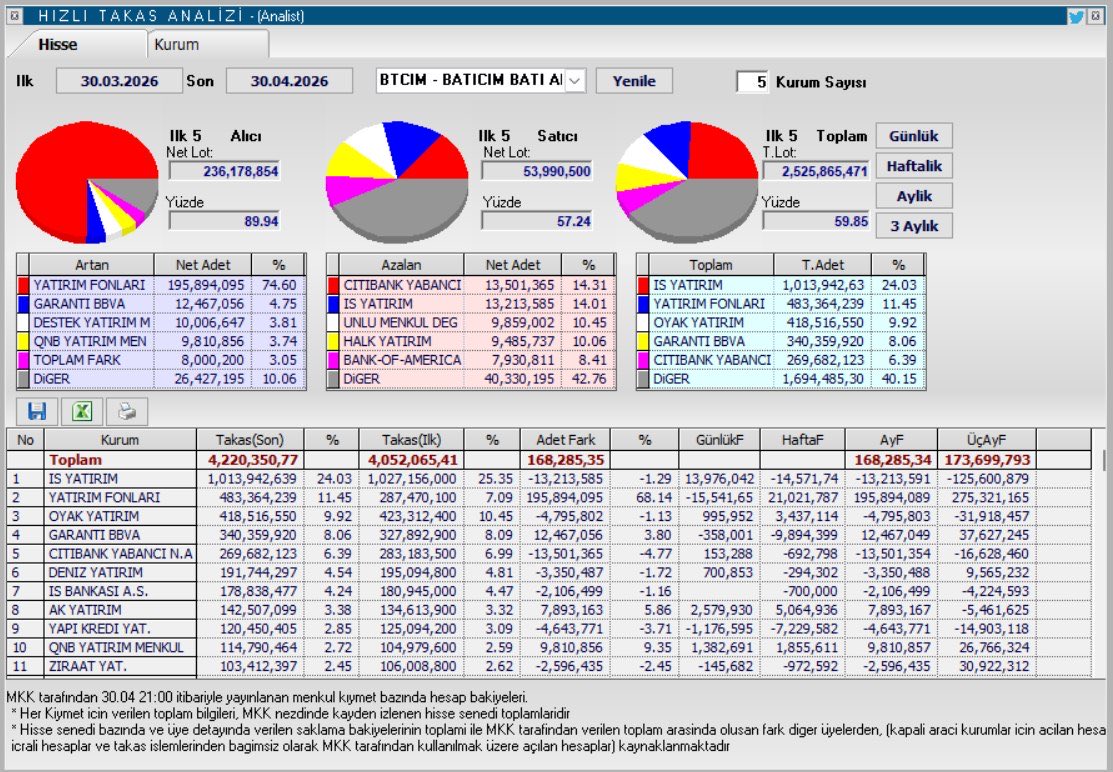Select the YATIRIM FONLARI row in main table
The height and width of the screenshot is (772, 1113).
click(x=549, y=497)
